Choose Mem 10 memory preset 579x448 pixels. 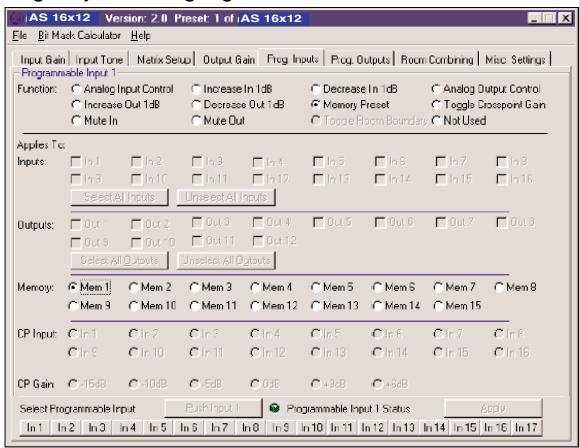click(x=152, y=306)
